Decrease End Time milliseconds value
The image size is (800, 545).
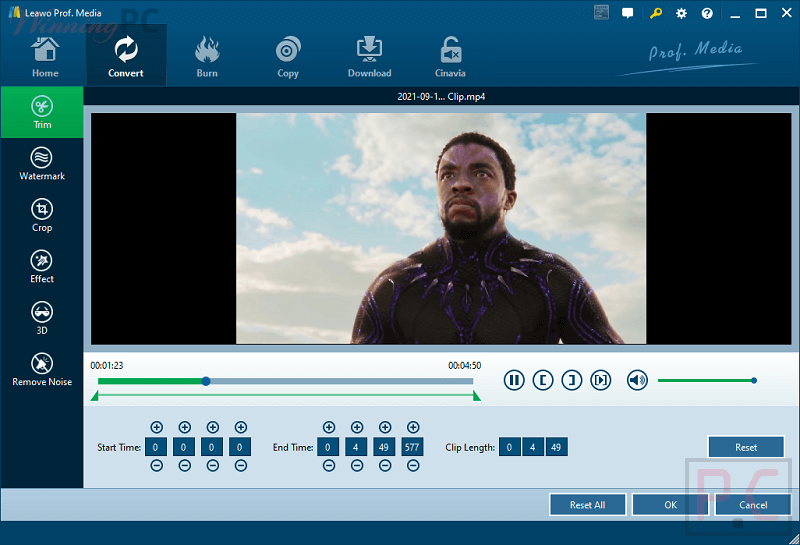point(413,465)
